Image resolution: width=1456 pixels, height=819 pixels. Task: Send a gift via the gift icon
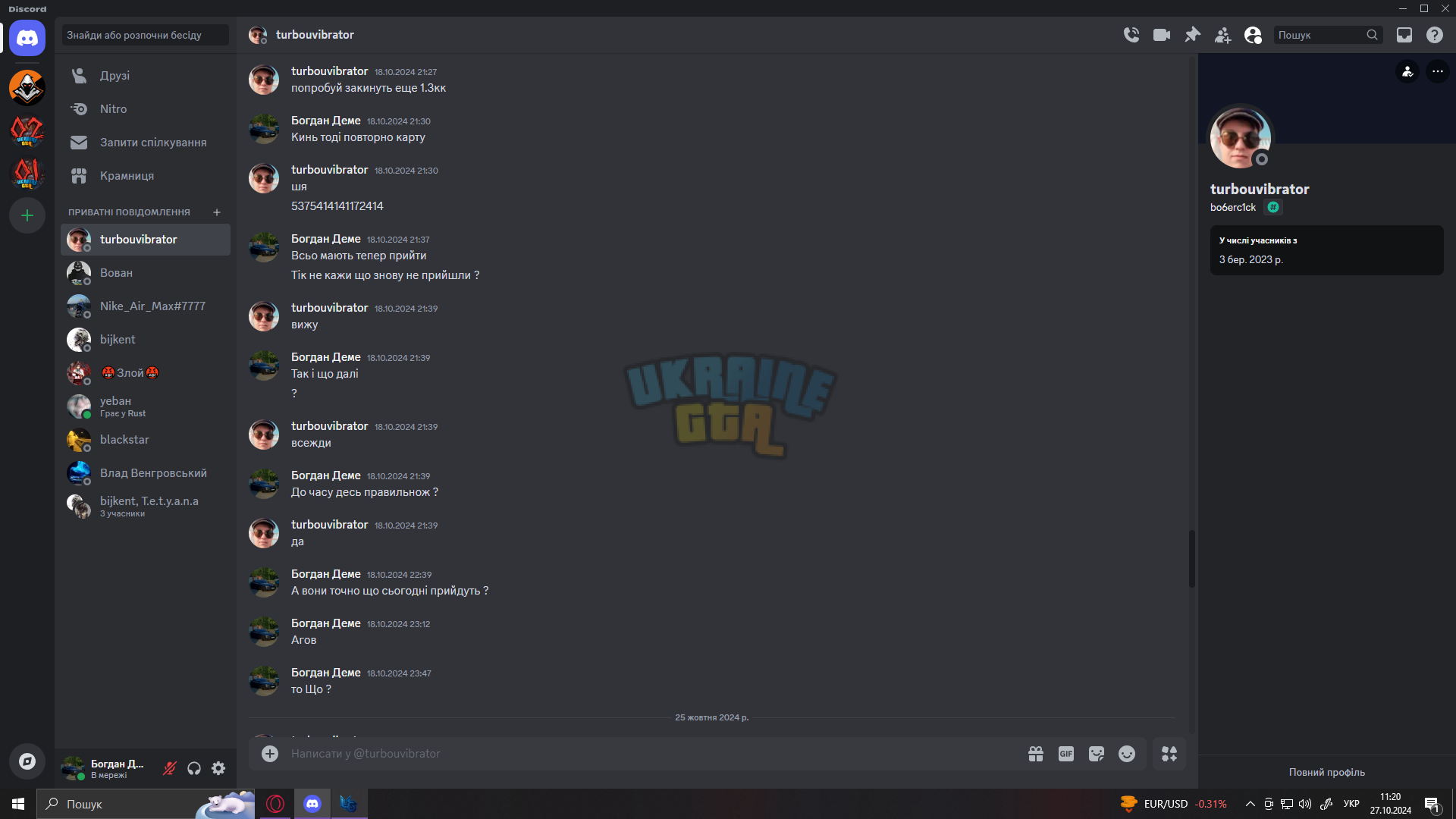point(1036,754)
